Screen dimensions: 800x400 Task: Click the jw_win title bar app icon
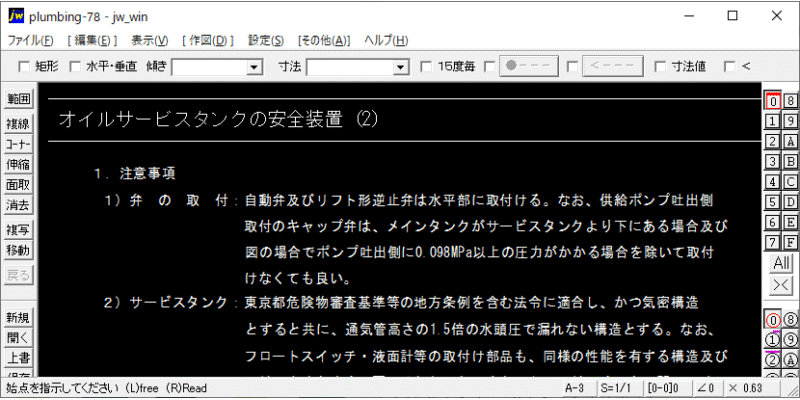tap(17, 17)
